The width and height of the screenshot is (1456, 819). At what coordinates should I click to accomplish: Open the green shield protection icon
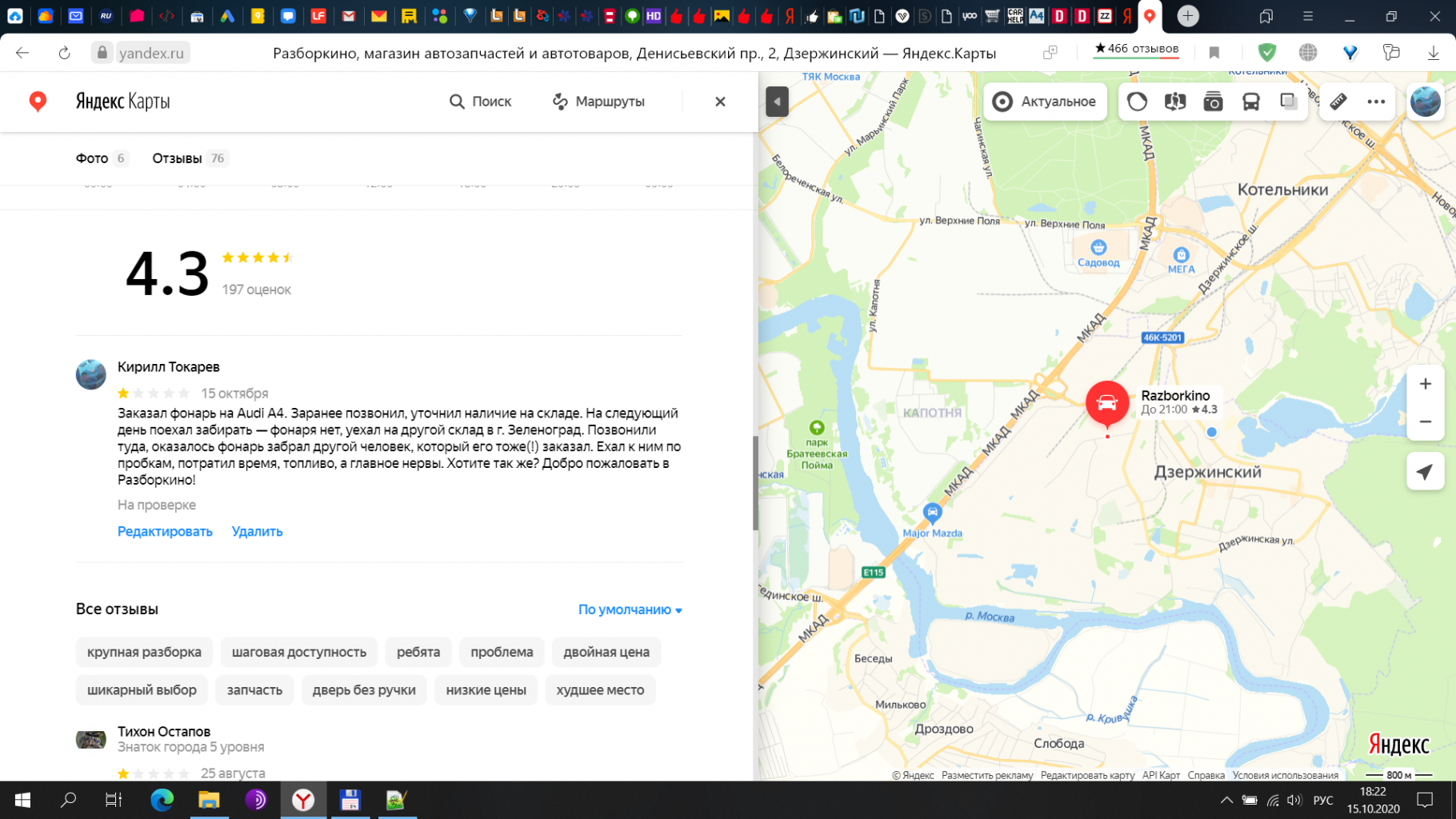pyautogui.click(x=1267, y=53)
